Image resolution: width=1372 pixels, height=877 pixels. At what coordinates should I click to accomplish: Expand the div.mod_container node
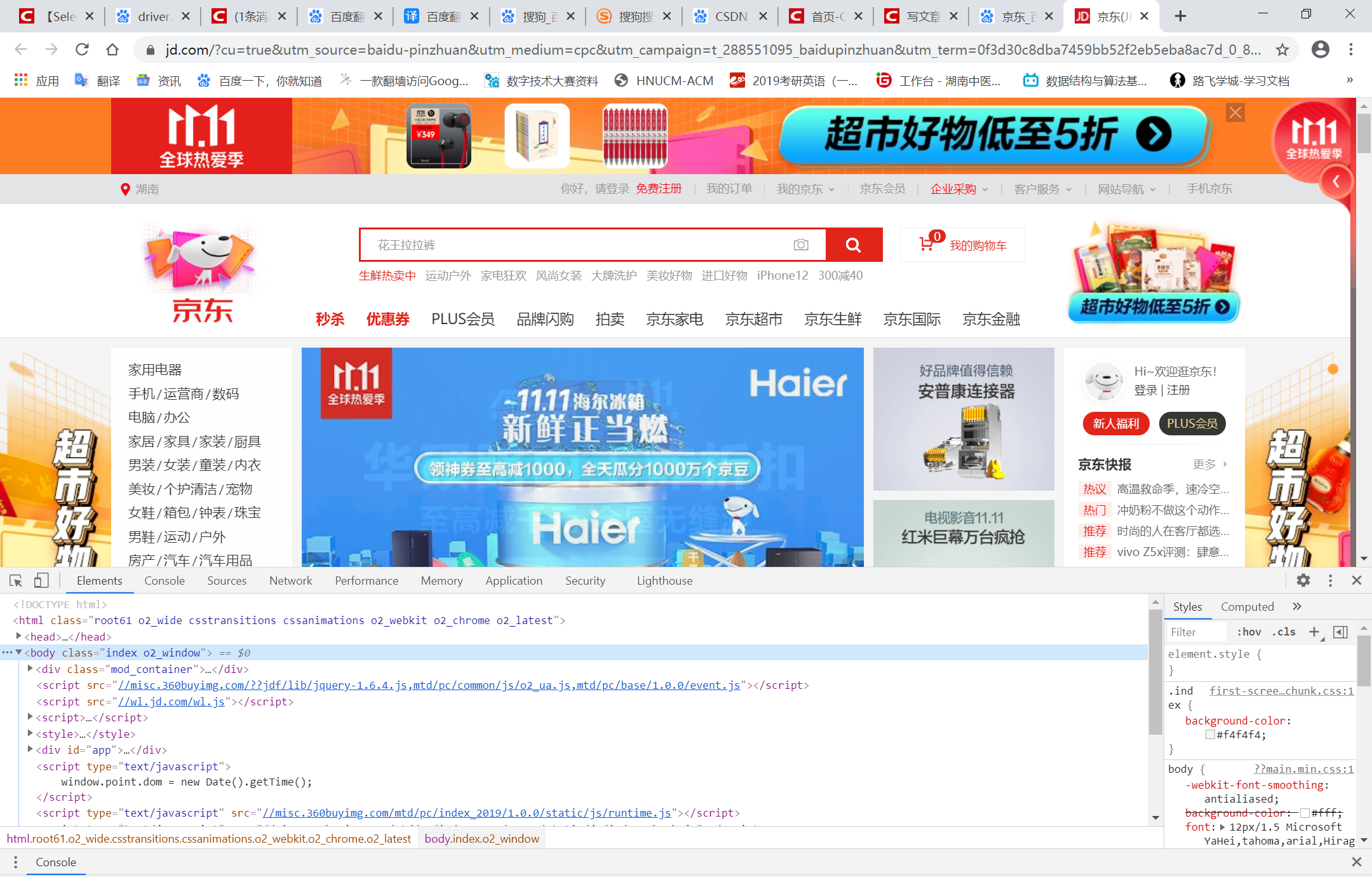(30, 669)
